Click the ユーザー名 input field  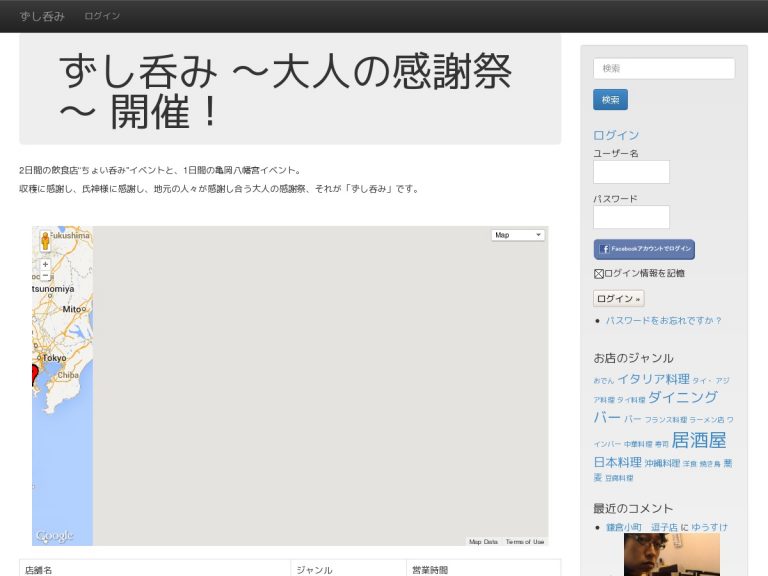(631, 172)
